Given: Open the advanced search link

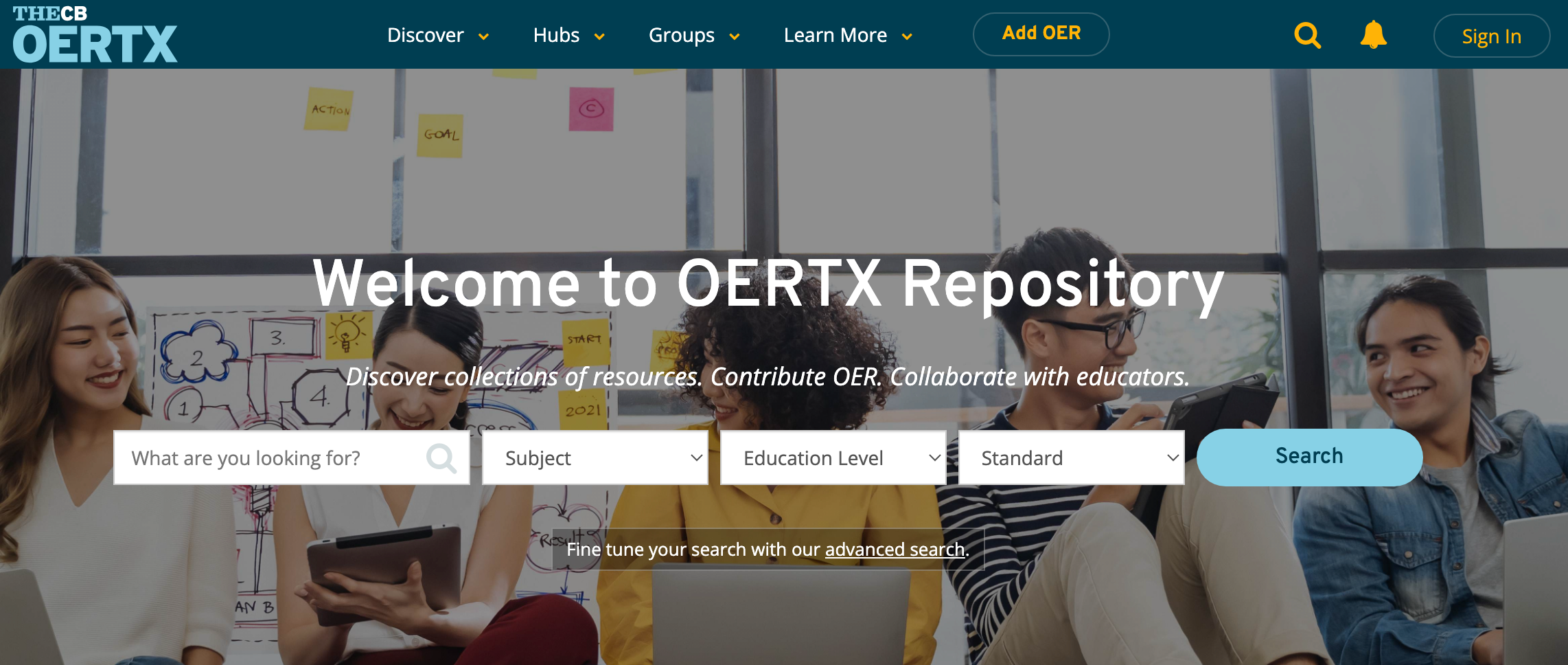Looking at the screenshot, I should [895, 550].
